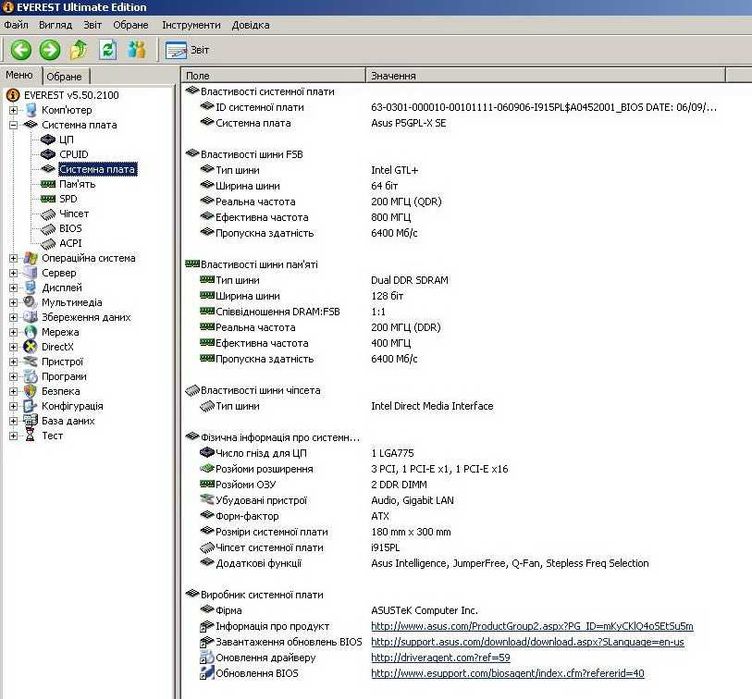Click the Збереження даних drive icon
Screen dimensions: 752x699
[x=31, y=317]
